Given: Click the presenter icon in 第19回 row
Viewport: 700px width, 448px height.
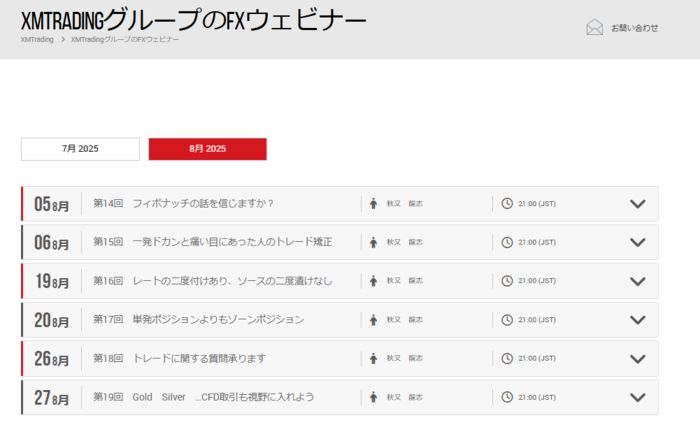Looking at the screenshot, I should click(x=374, y=397).
